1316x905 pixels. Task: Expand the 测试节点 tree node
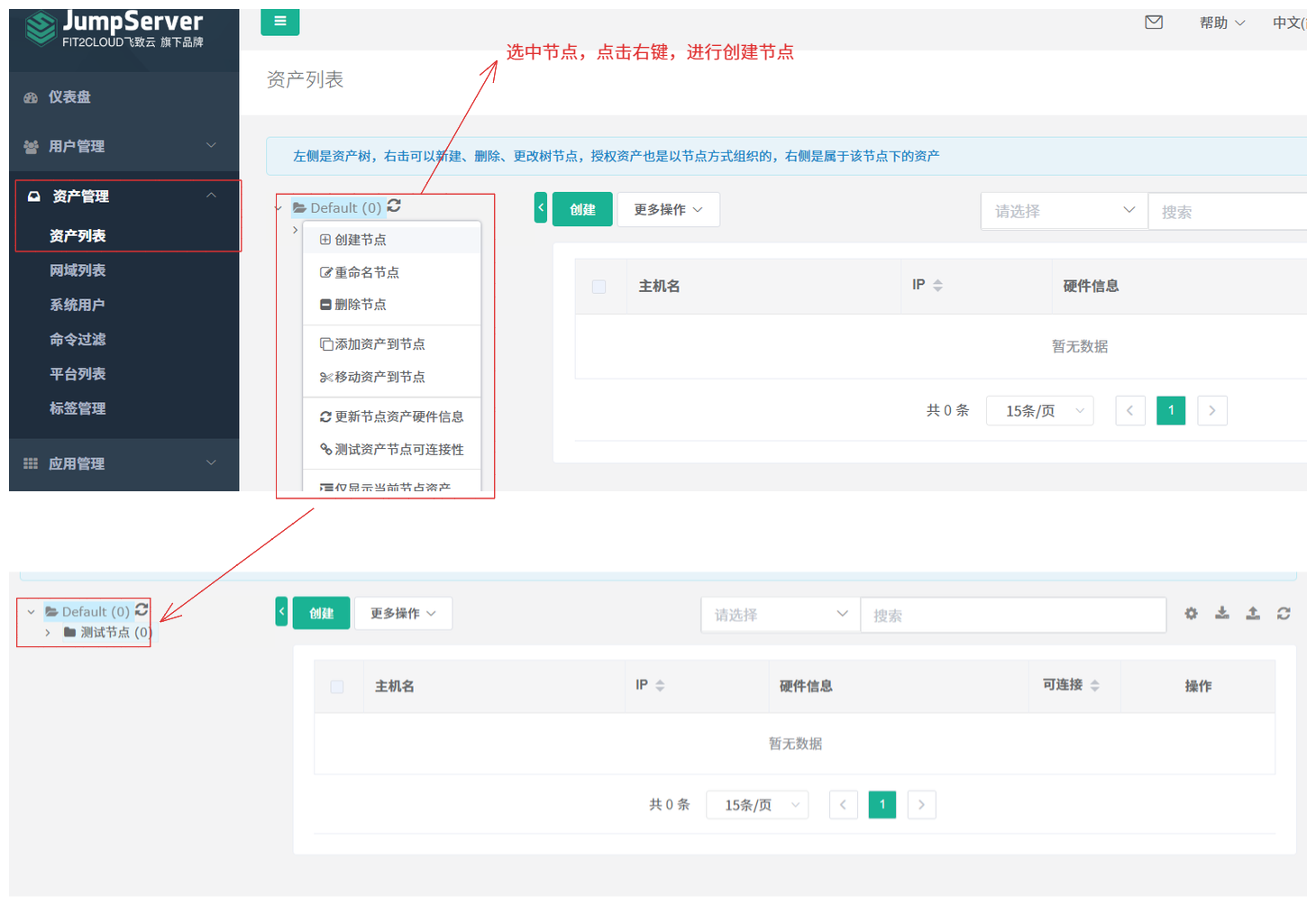pos(48,633)
